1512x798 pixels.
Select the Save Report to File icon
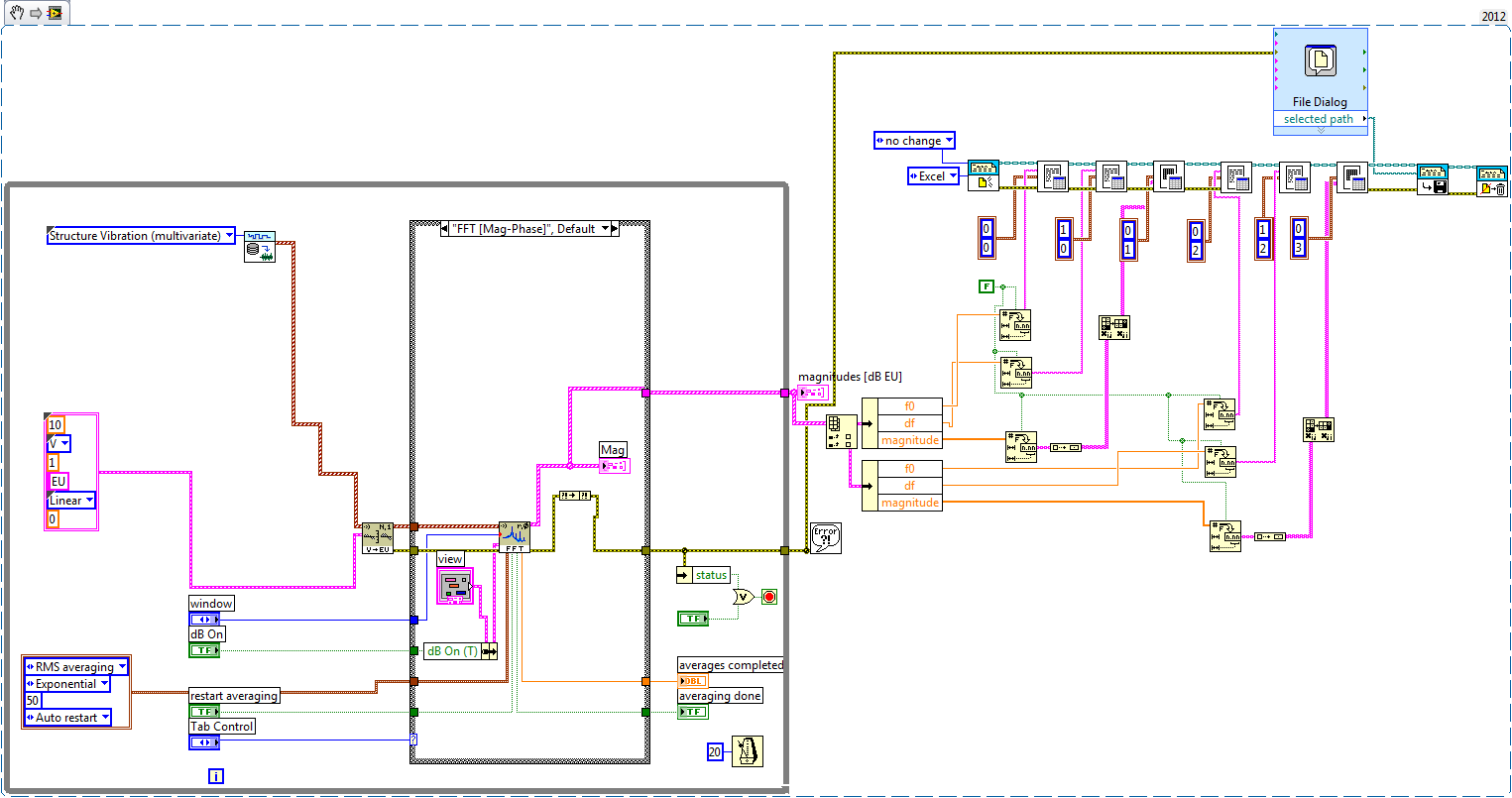click(x=1432, y=179)
